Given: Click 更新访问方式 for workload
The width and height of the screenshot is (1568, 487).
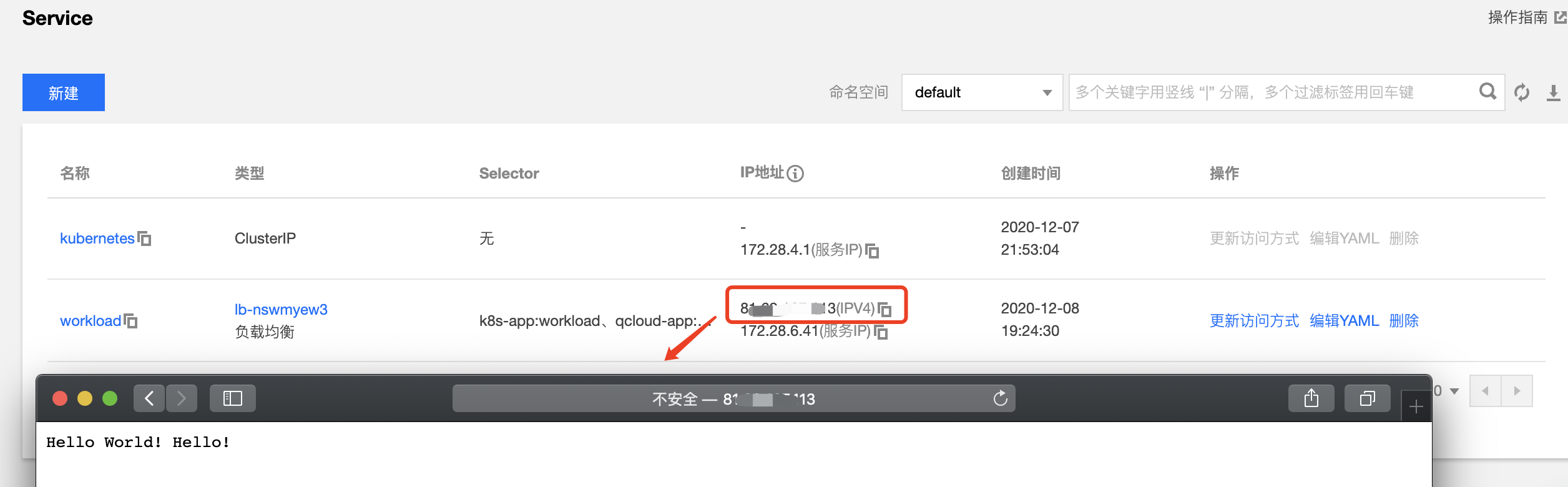Looking at the screenshot, I should [x=1254, y=321].
